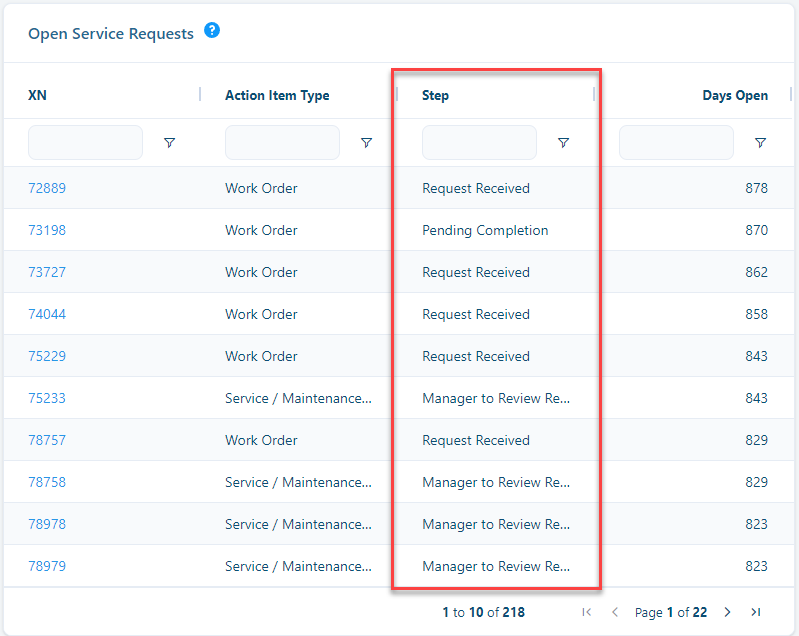Screen dimensions: 799x636
Task: Open the Step column filter icon
Action: pyautogui.click(x=564, y=143)
